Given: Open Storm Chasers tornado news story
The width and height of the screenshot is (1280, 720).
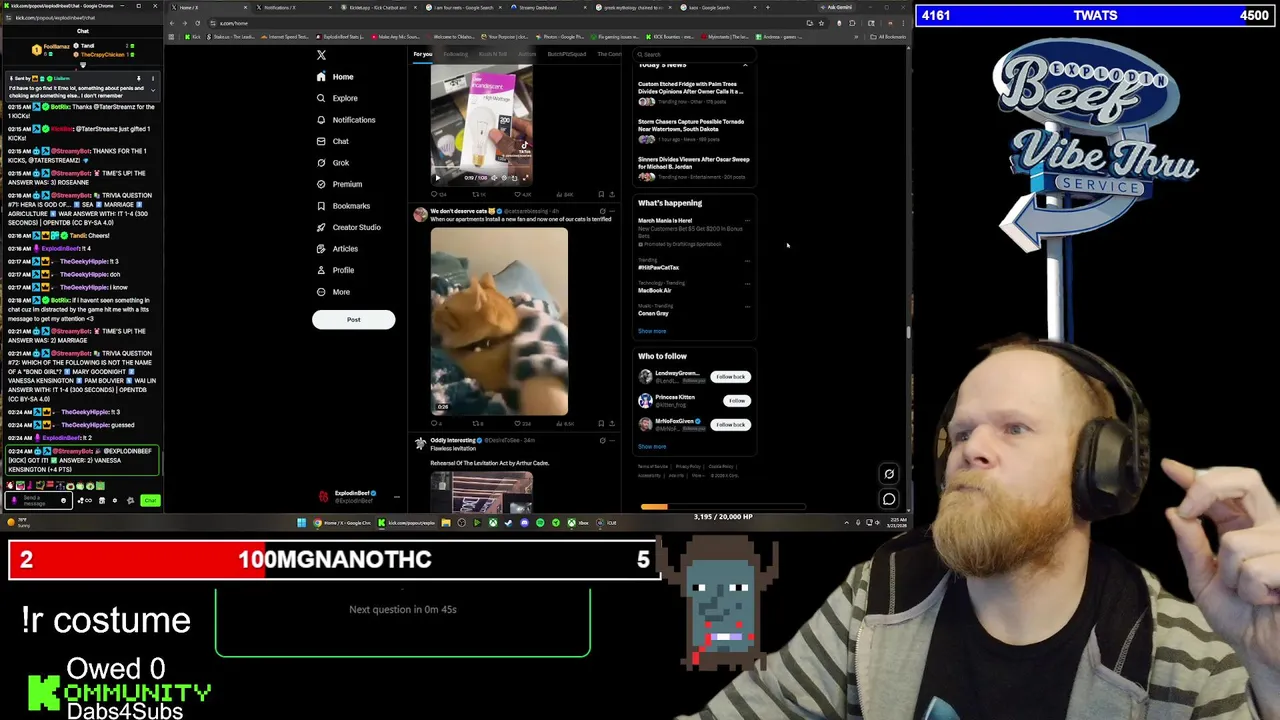Looking at the screenshot, I should tap(693, 130).
